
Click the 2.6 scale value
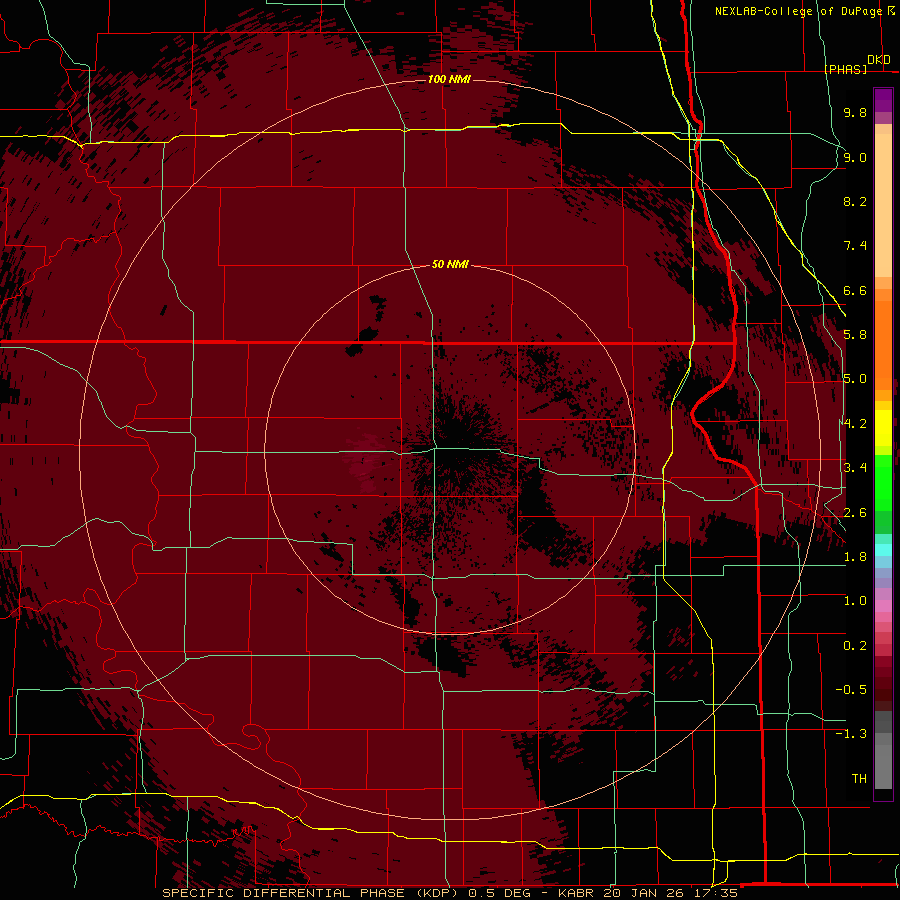(855, 513)
